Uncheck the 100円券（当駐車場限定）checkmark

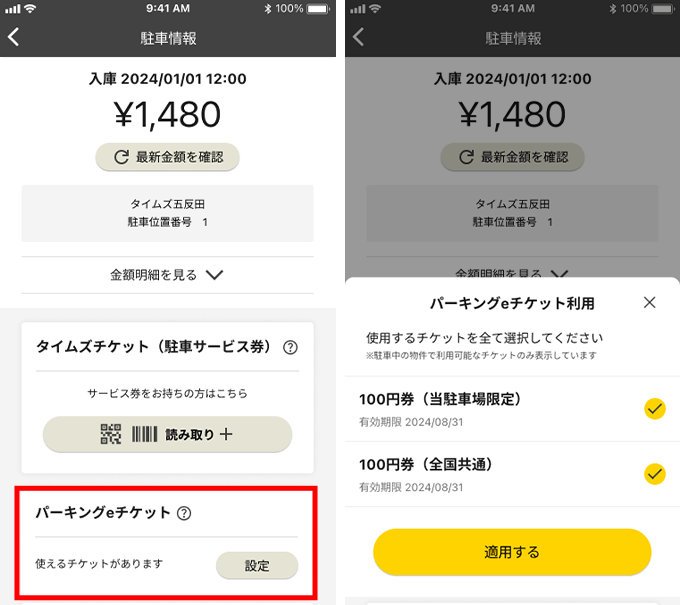[654, 409]
